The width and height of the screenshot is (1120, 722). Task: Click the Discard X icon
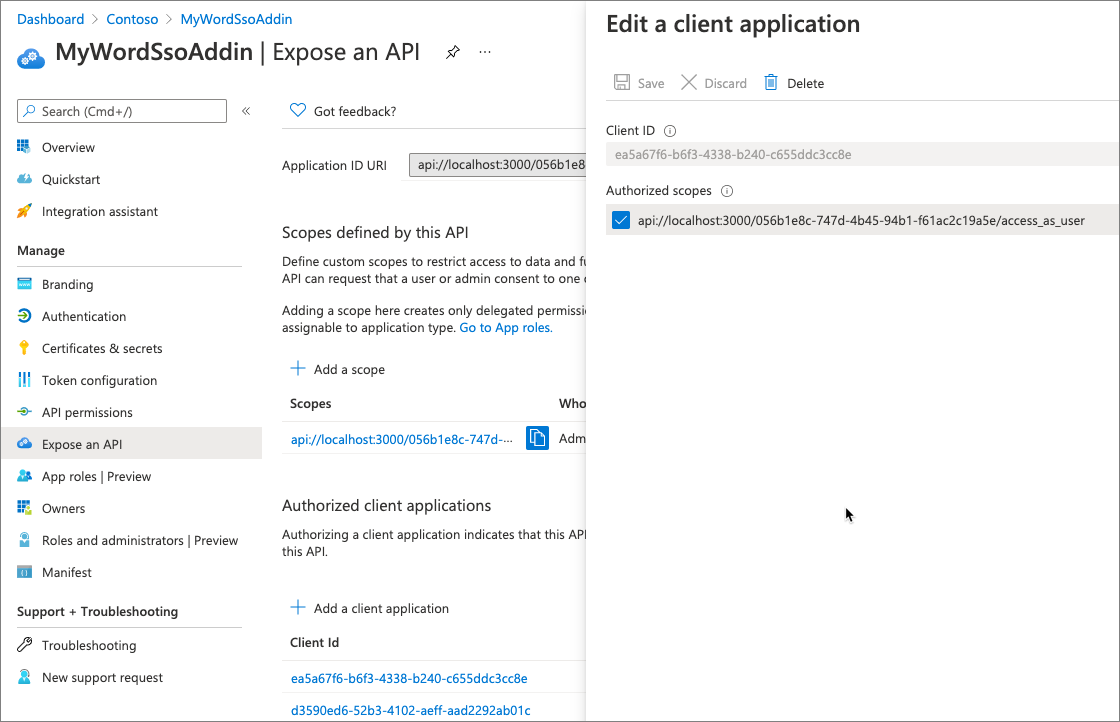pyautogui.click(x=689, y=82)
